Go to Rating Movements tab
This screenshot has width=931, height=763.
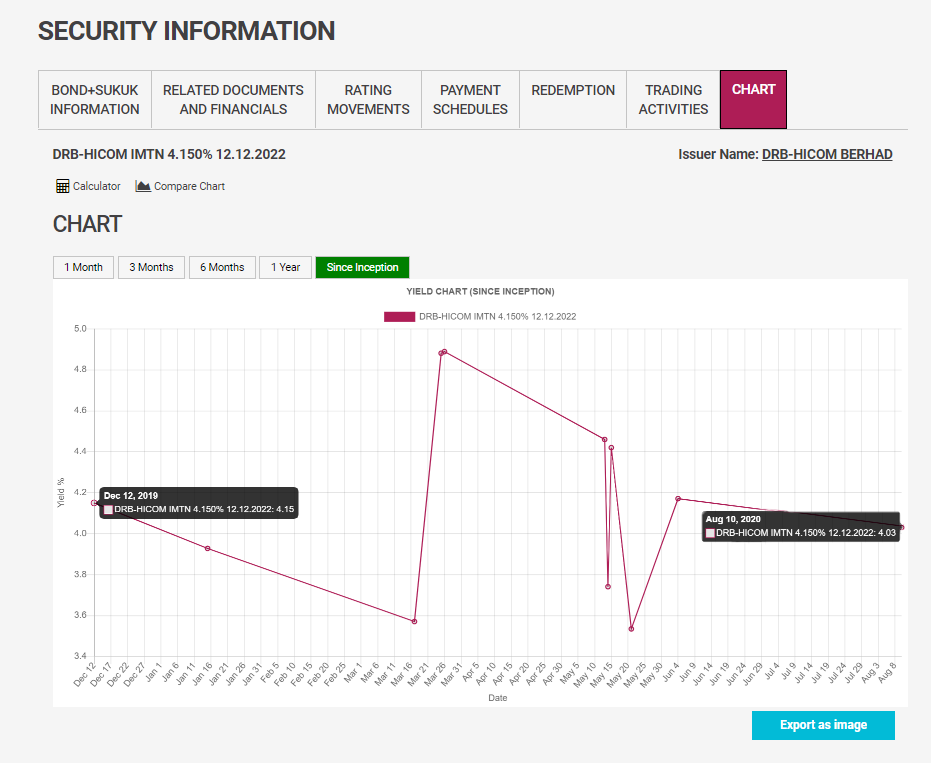(368, 100)
